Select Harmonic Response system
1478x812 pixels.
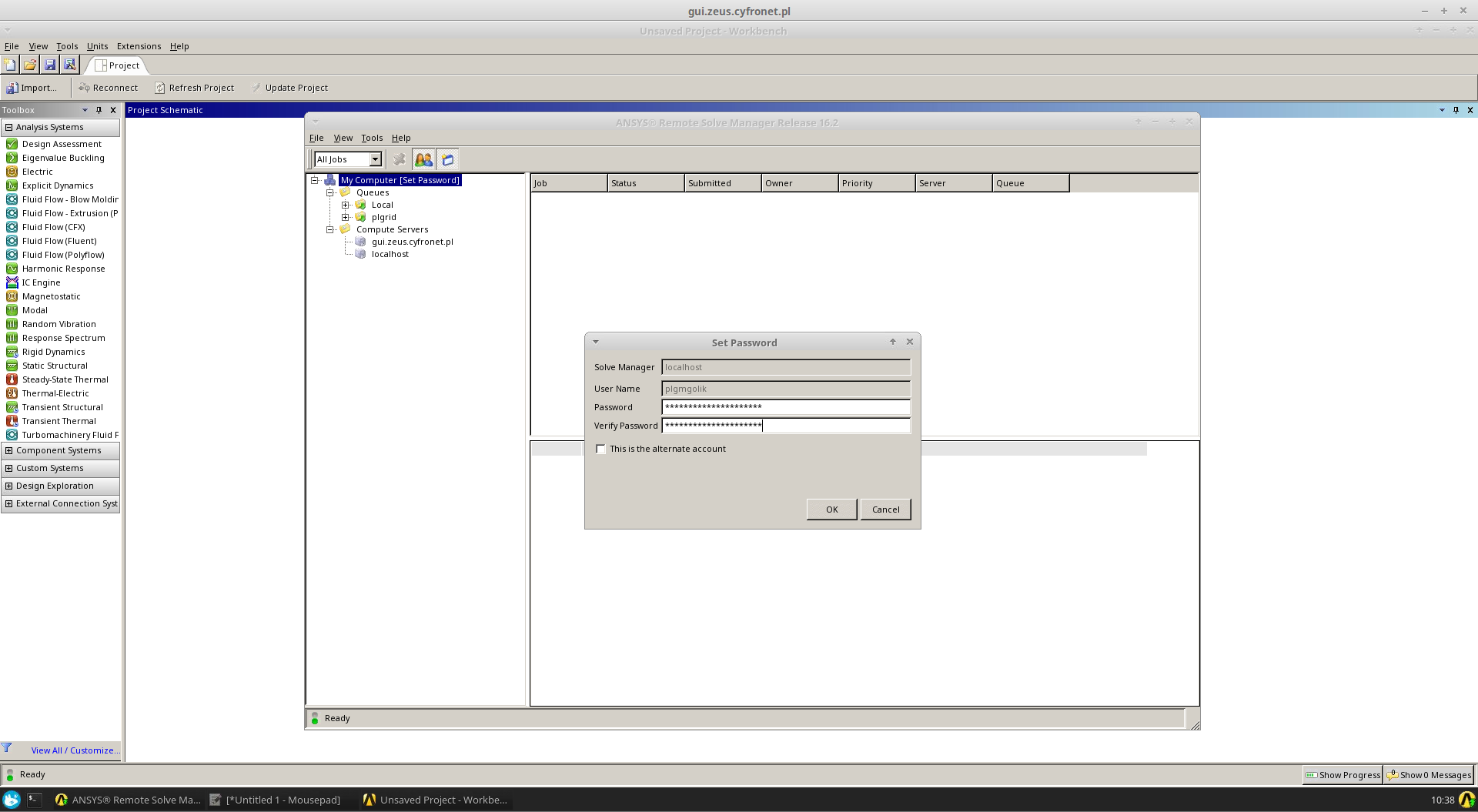click(63, 269)
